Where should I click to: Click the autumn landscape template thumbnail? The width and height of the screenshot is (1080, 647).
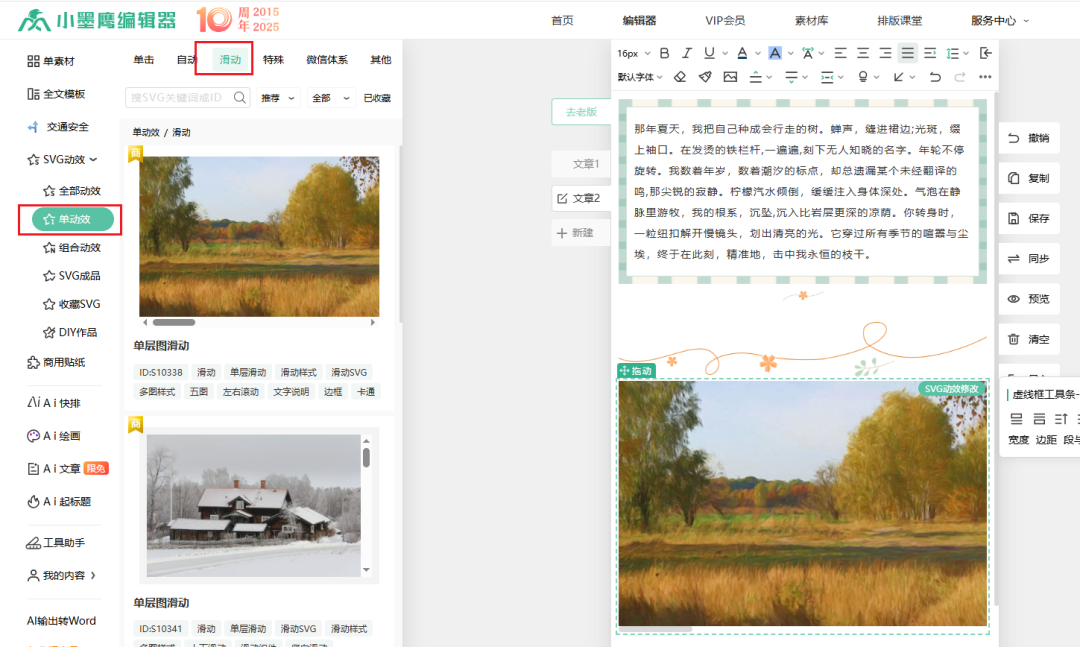point(259,236)
